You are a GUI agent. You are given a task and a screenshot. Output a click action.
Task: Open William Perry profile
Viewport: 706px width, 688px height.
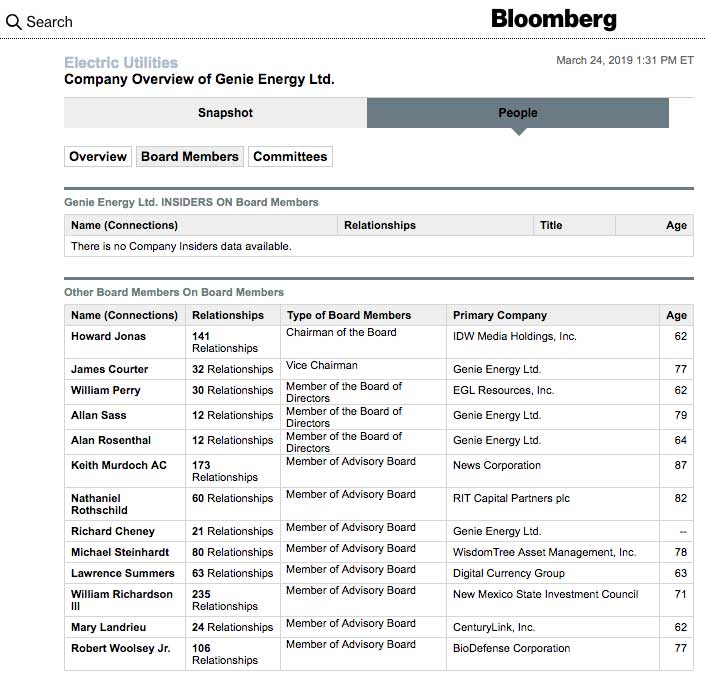coord(106,390)
